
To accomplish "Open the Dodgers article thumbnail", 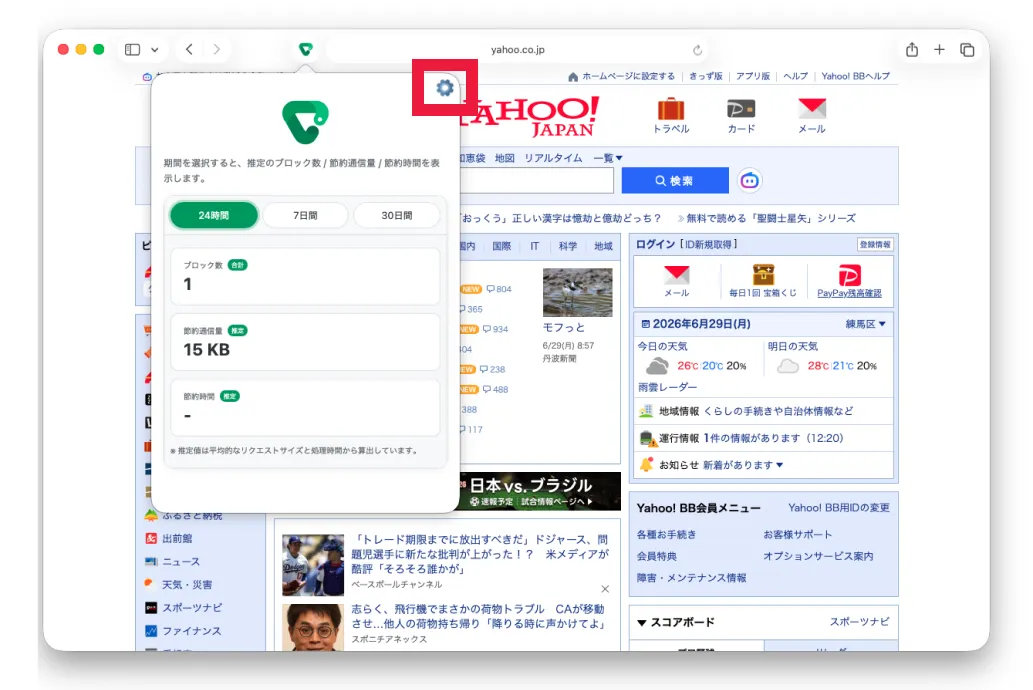I will (313, 565).
